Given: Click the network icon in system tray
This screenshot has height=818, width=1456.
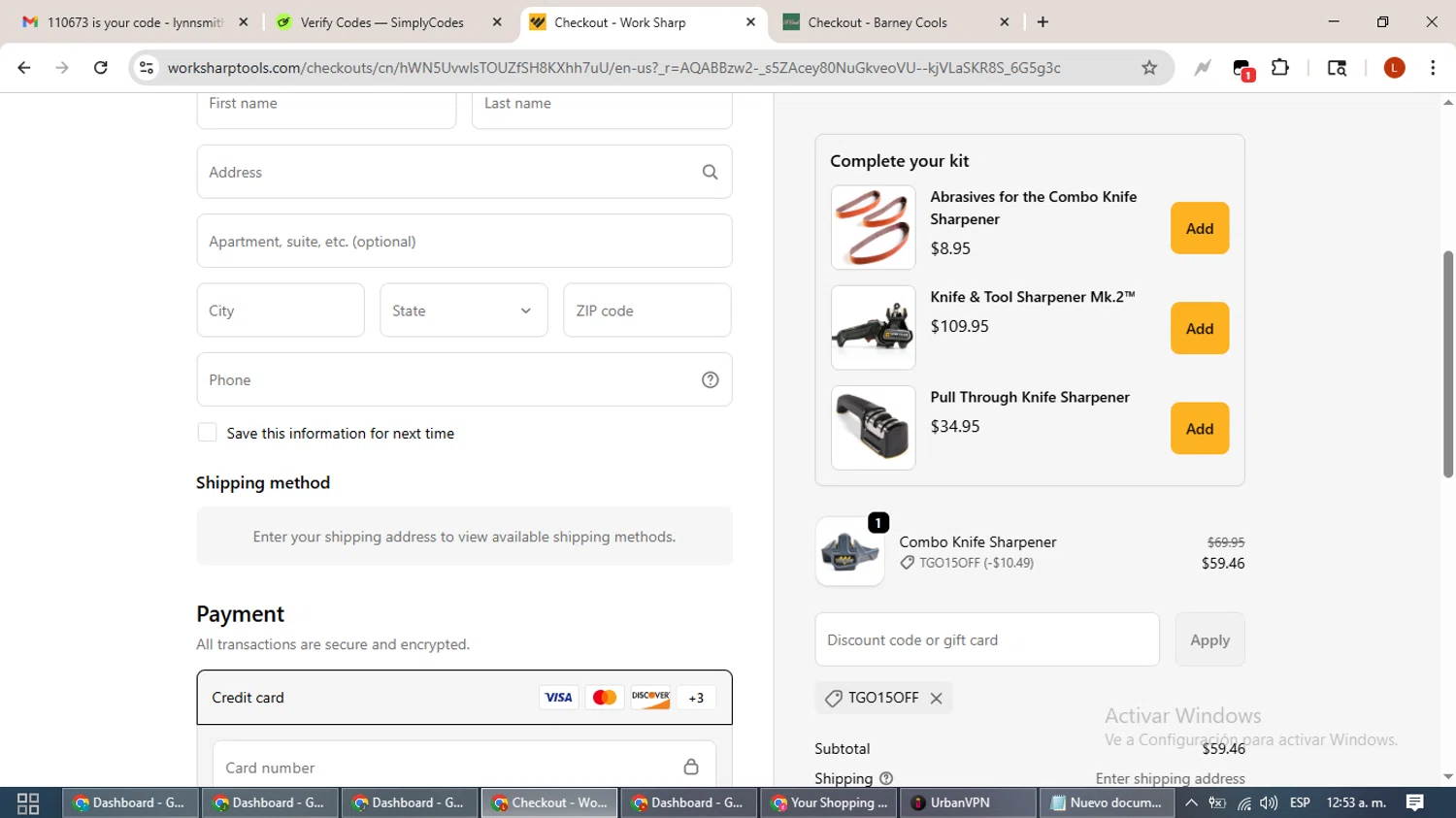Looking at the screenshot, I should click(x=1243, y=802).
